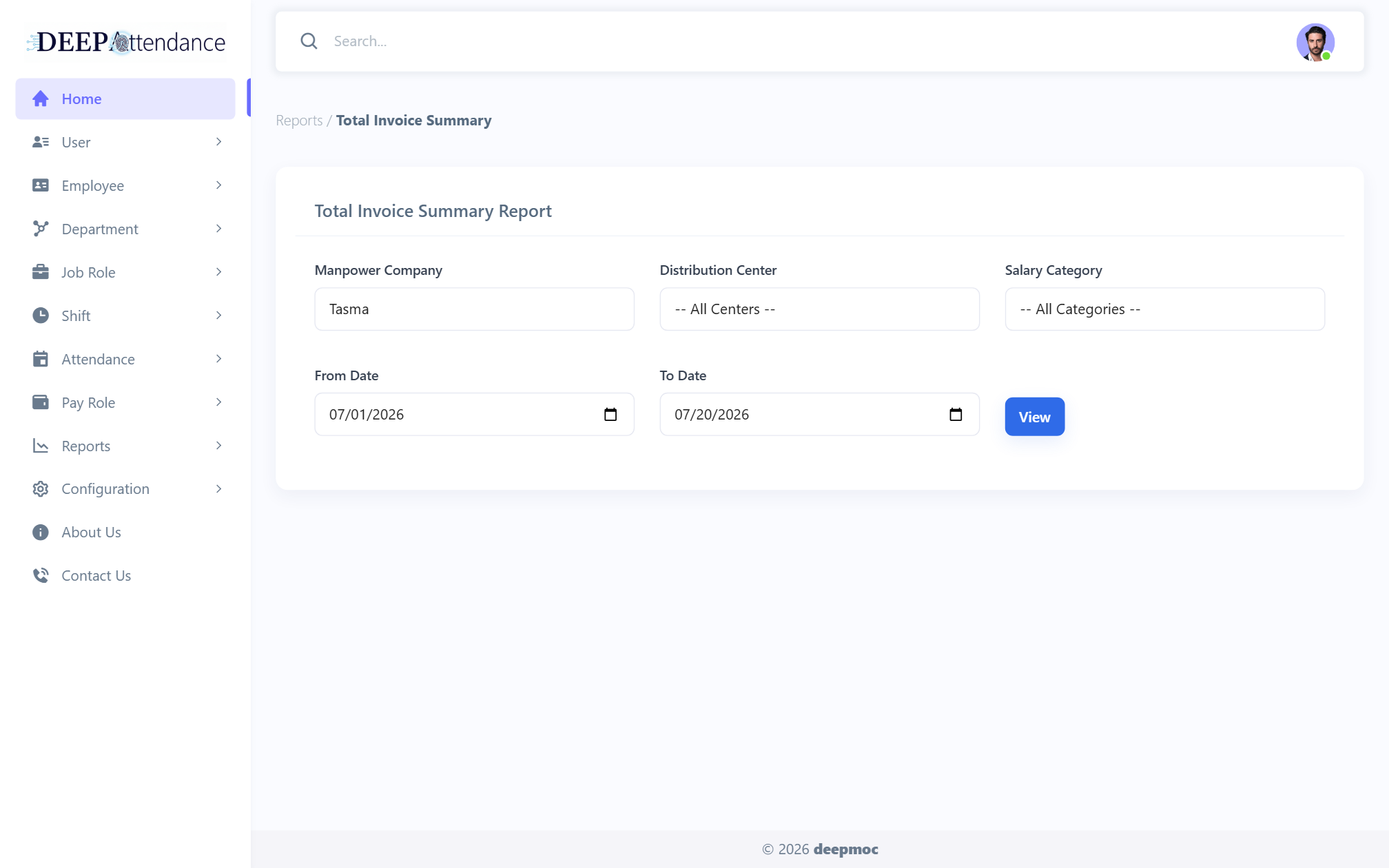The width and height of the screenshot is (1389, 868).
Task: Open the Salary Category dropdown
Action: tap(1164, 309)
